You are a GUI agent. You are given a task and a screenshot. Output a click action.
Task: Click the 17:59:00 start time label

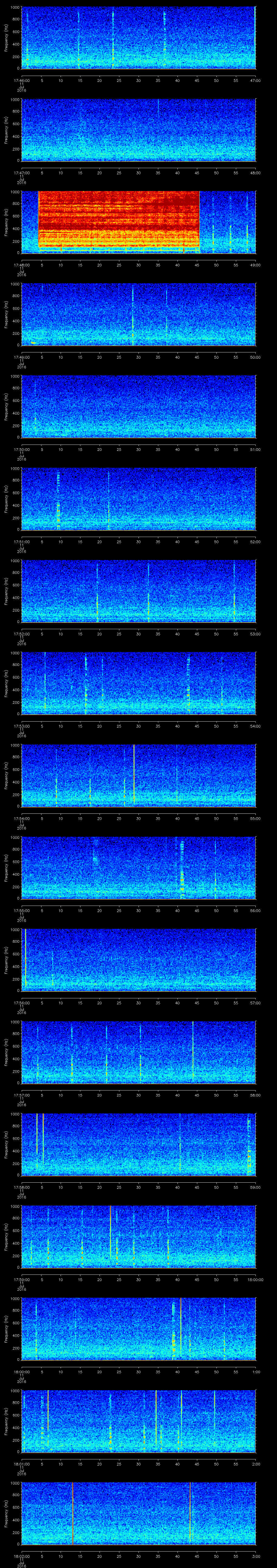[22, 1279]
